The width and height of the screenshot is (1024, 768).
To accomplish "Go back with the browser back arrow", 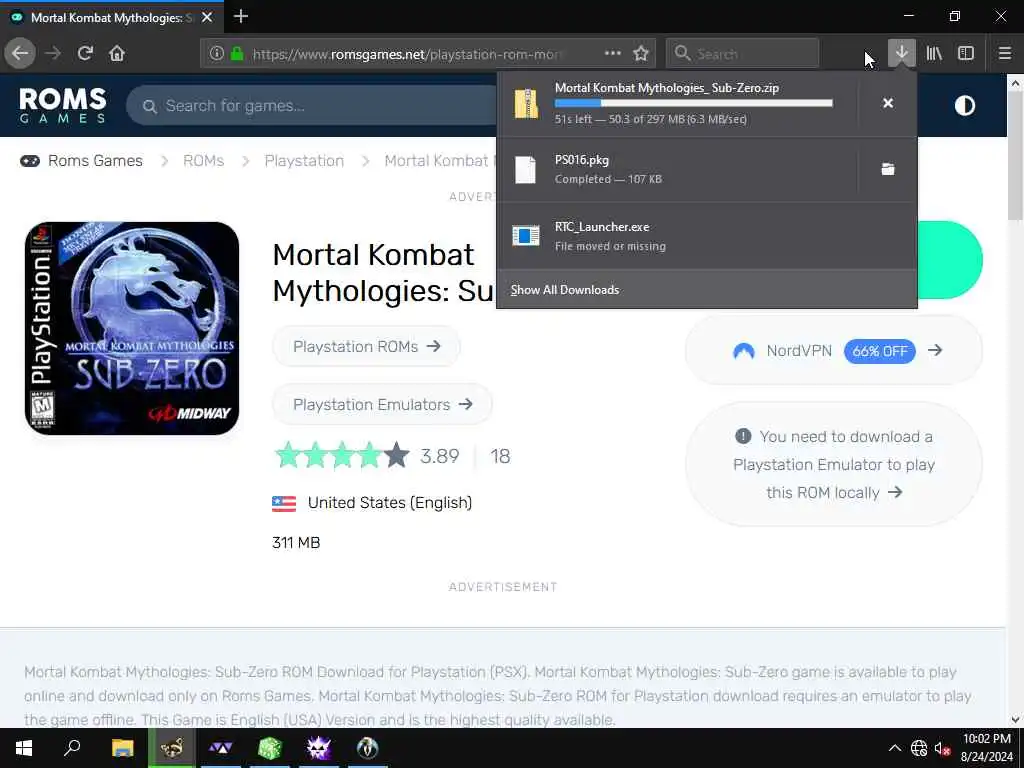I will tap(20, 54).
